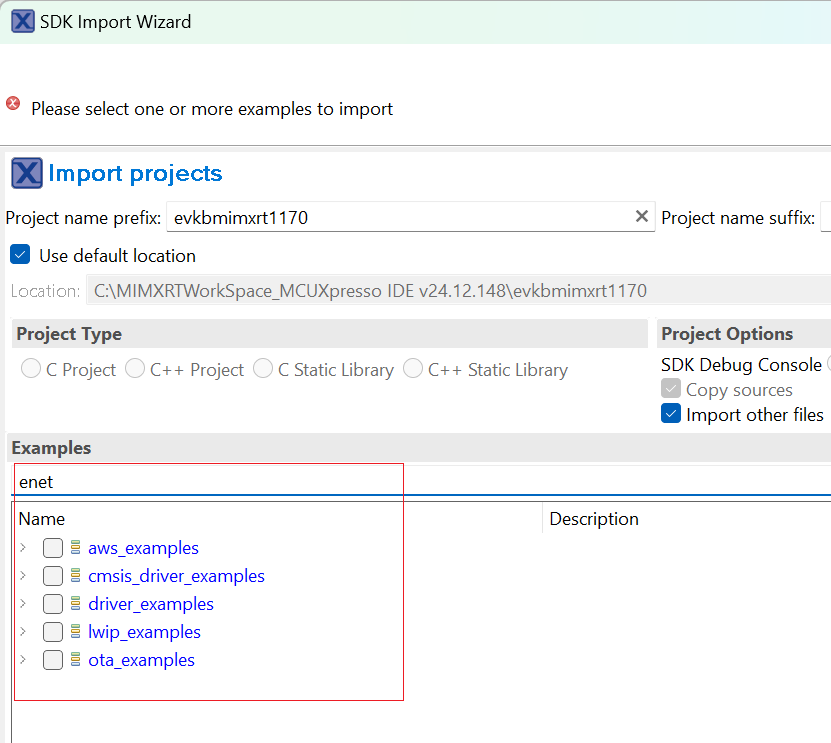
Task: Click the Name column header
Action: click(42, 519)
